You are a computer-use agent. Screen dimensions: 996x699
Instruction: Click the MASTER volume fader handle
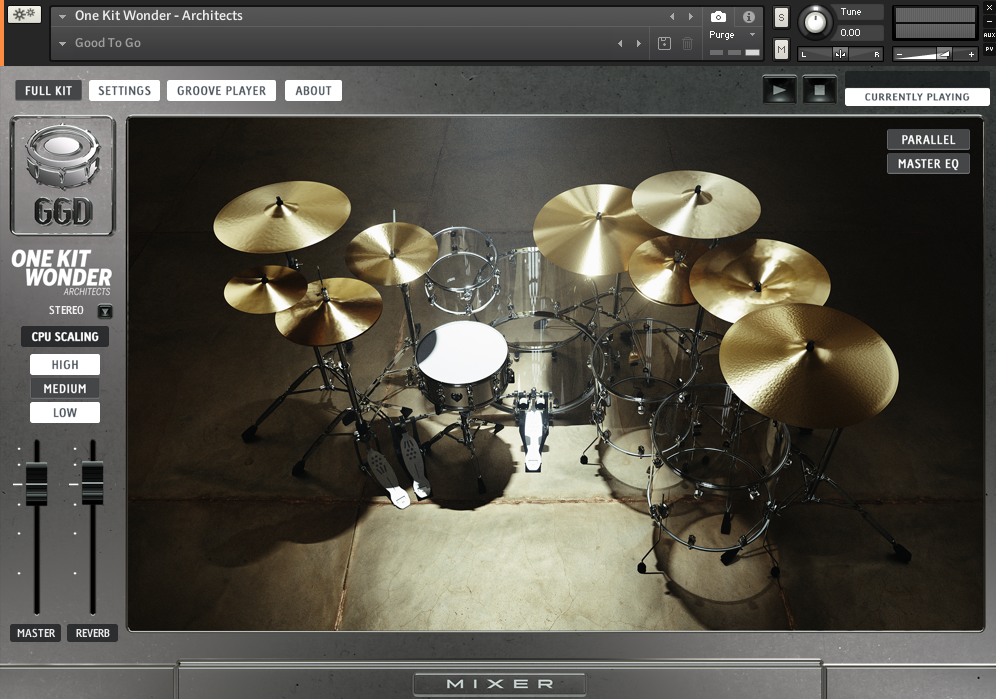click(x=36, y=484)
